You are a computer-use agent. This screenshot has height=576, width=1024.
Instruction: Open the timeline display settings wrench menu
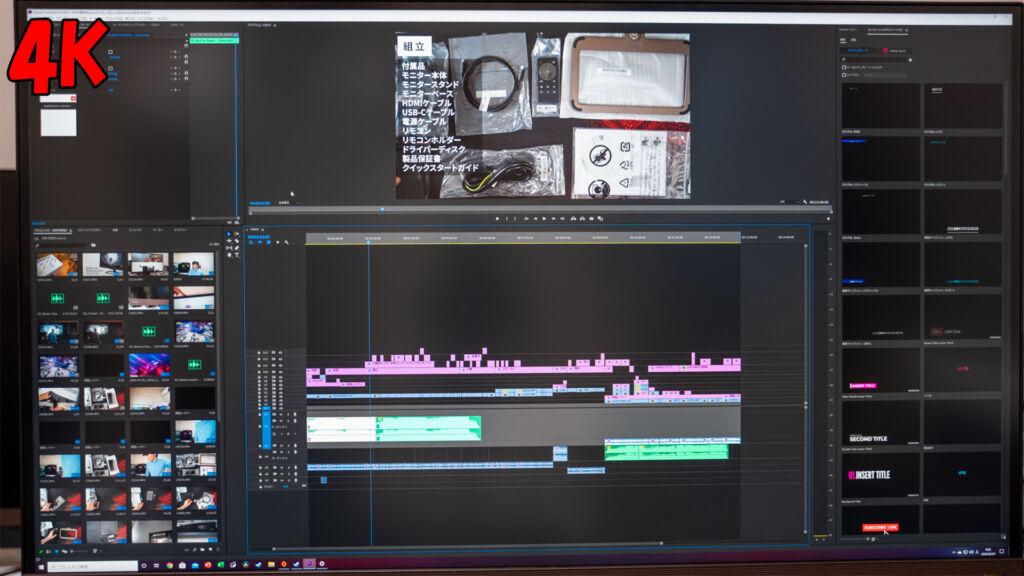(x=286, y=242)
